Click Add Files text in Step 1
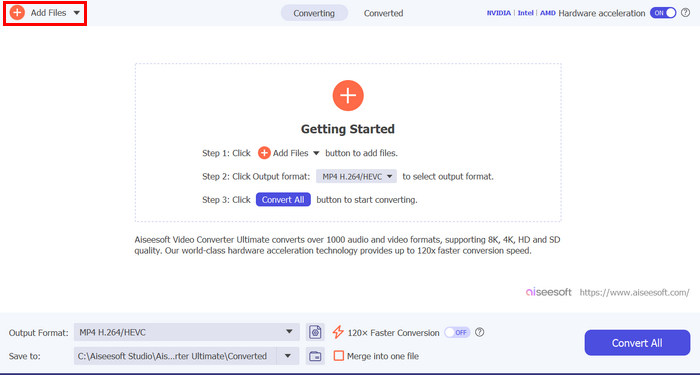This screenshot has width=700, height=375. click(x=291, y=153)
